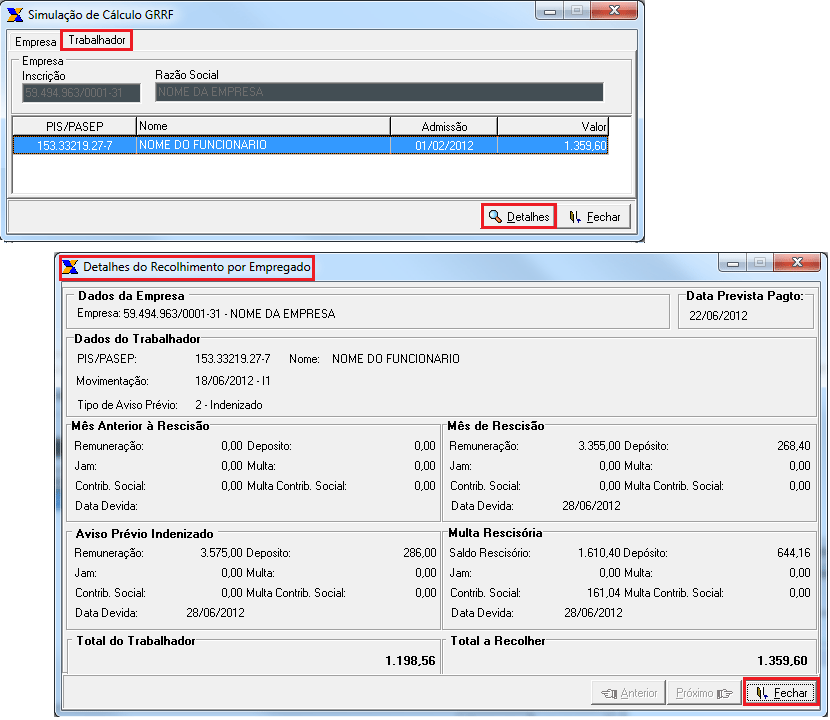Click Contrib. Social value 161,04
Screen dimensions: 830x720
(x=603, y=593)
